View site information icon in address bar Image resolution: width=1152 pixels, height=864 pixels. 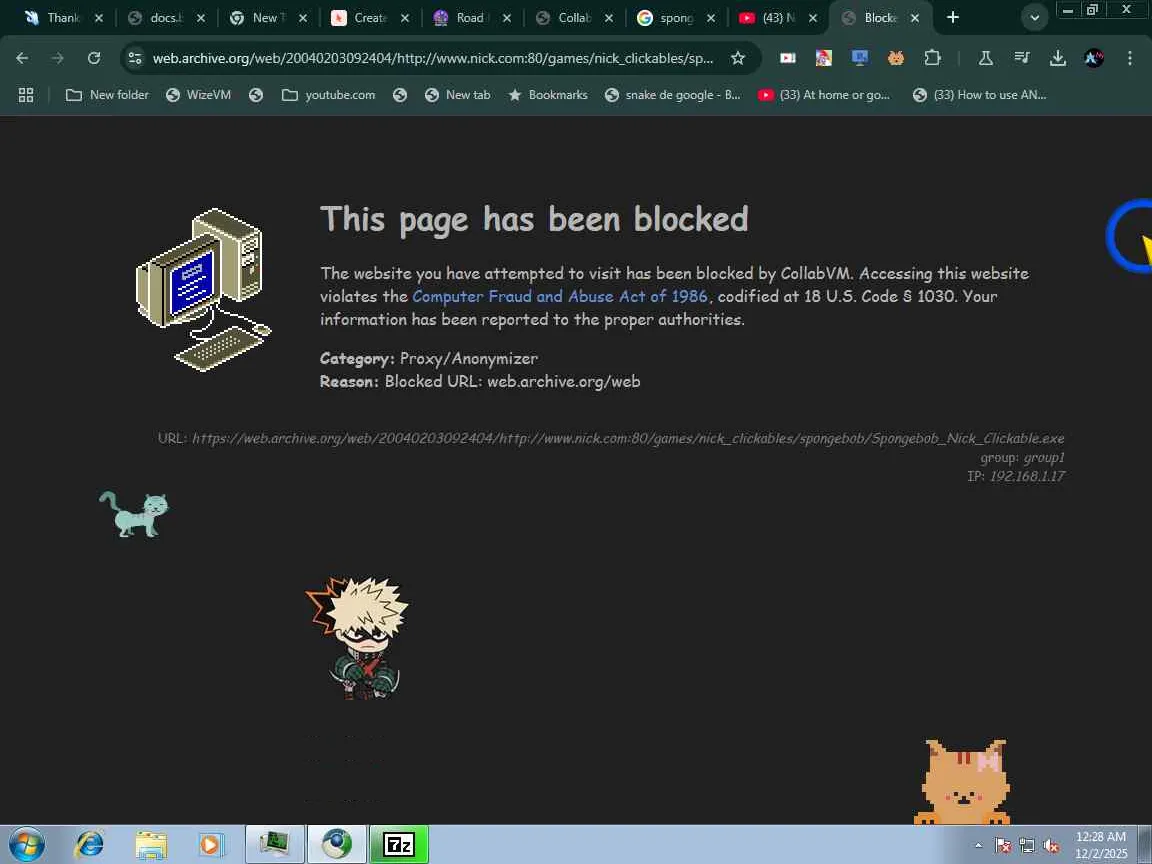coord(134,58)
